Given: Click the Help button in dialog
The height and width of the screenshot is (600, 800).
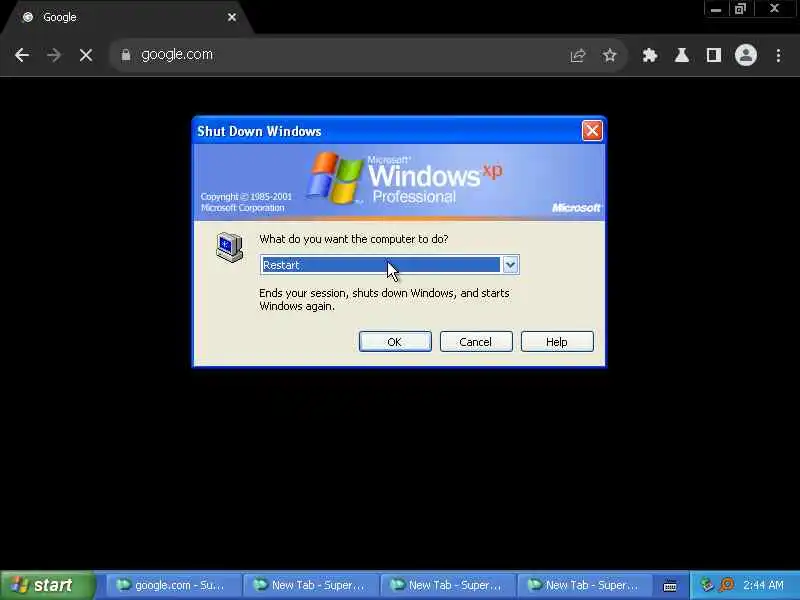Looking at the screenshot, I should [557, 341].
